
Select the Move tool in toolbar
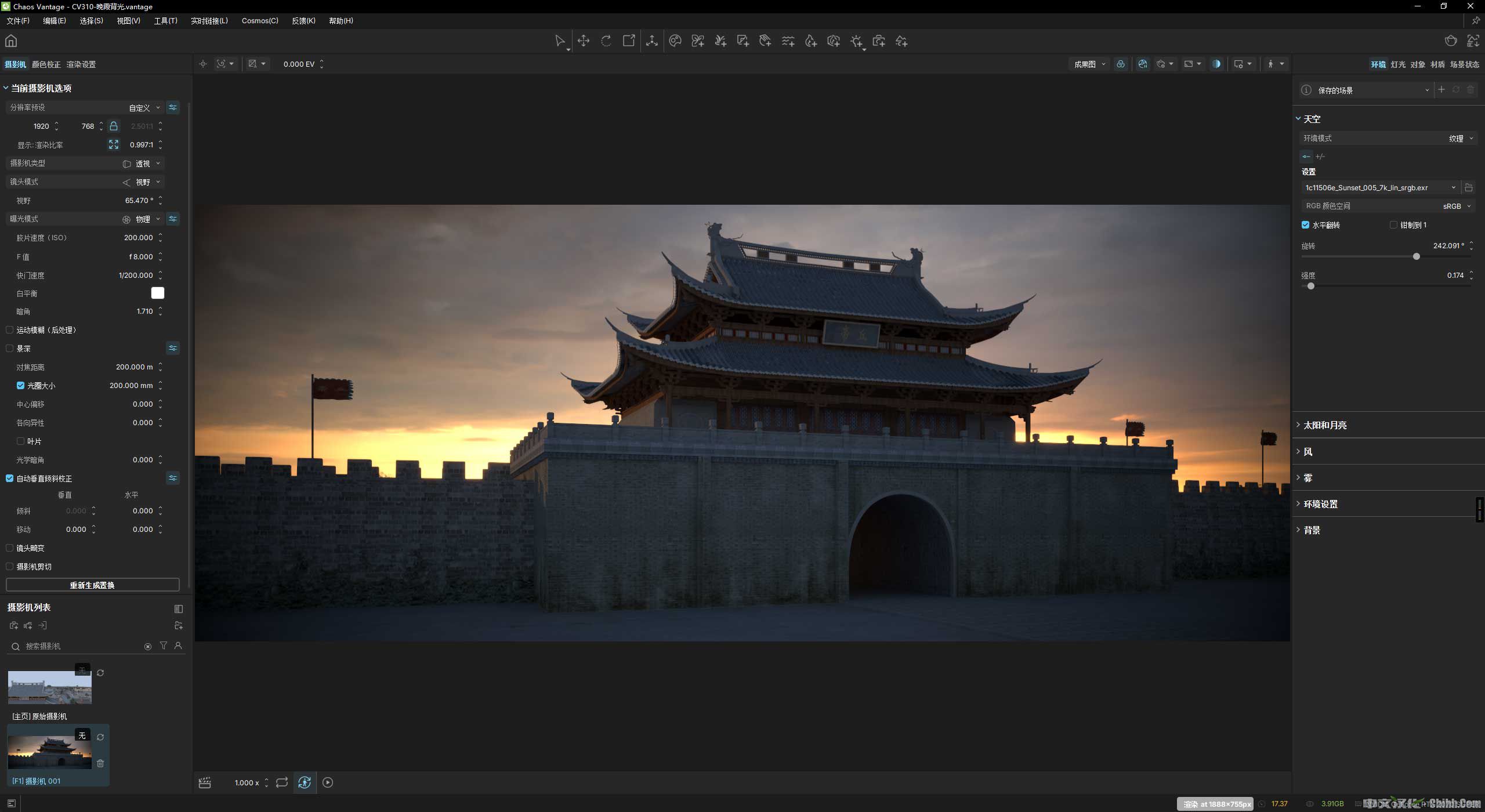coord(584,41)
